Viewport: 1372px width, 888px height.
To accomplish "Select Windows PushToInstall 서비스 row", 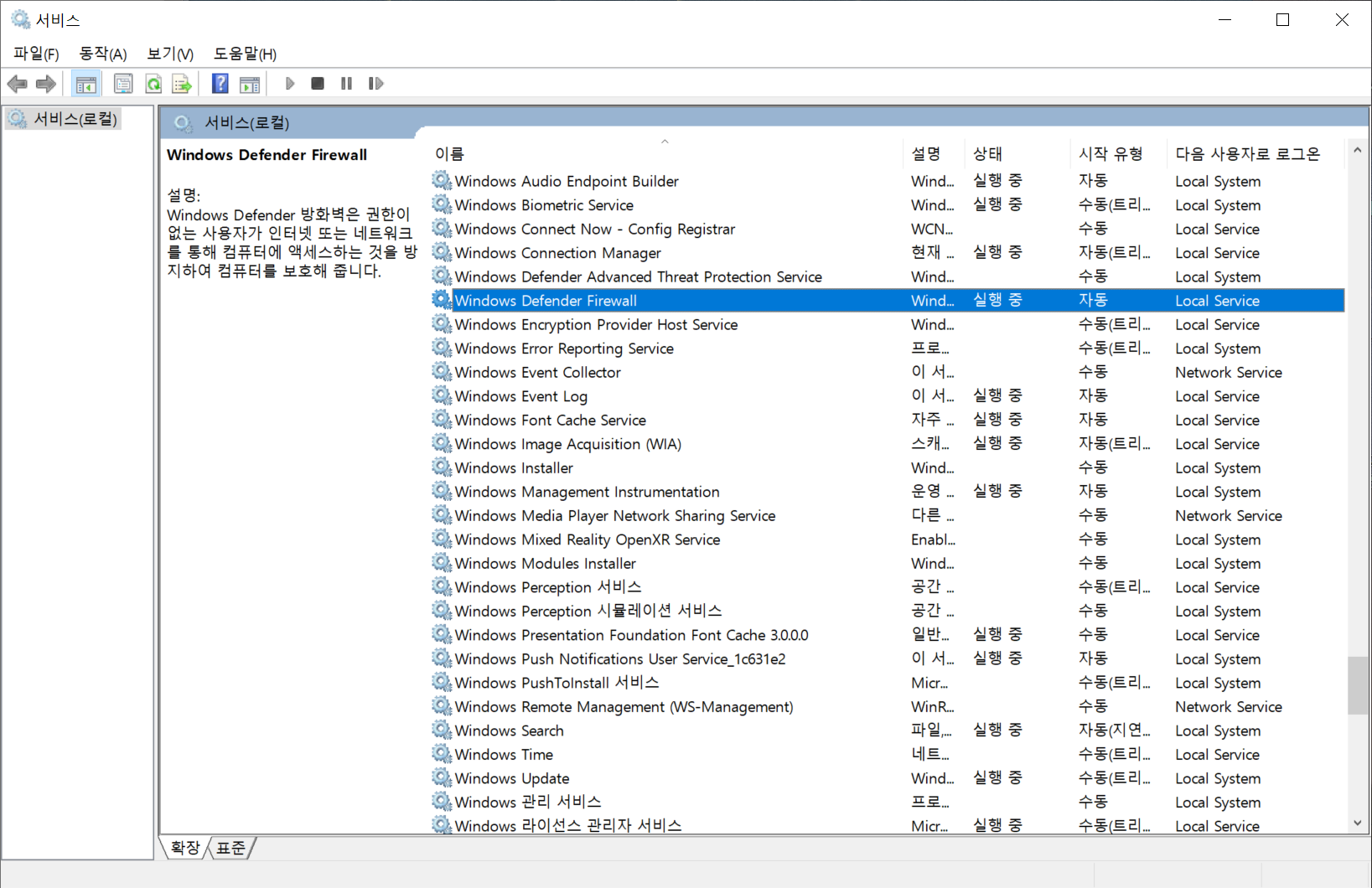I will pyautogui.click(x=888, y=683).
